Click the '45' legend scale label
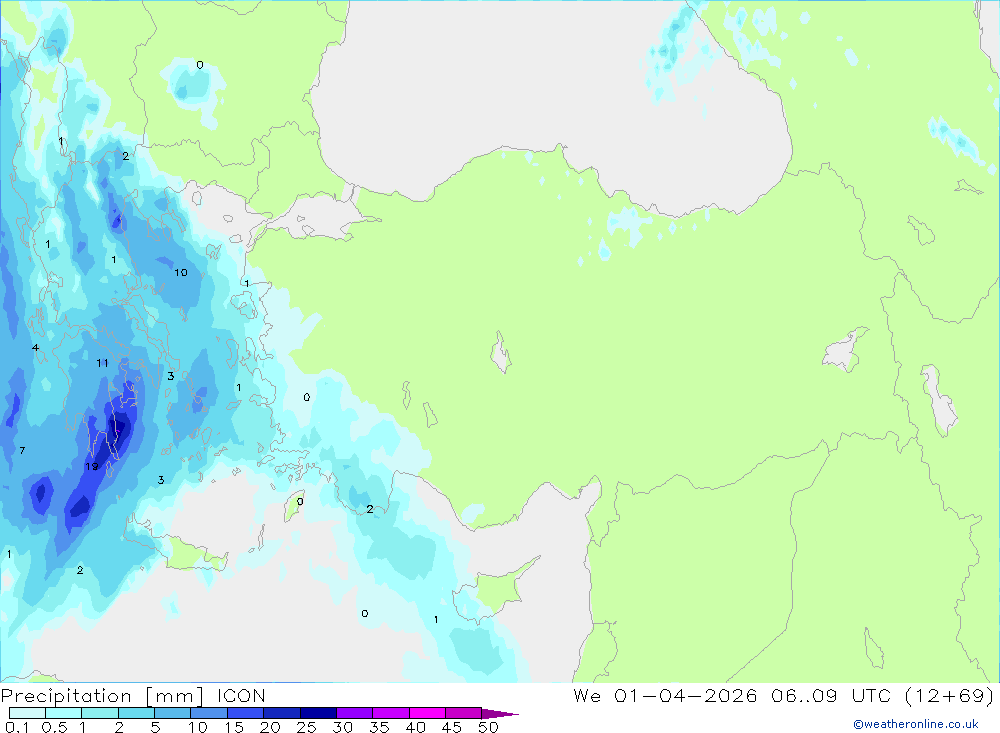This screenshot has height=733, width=1000. click(452, 727)
